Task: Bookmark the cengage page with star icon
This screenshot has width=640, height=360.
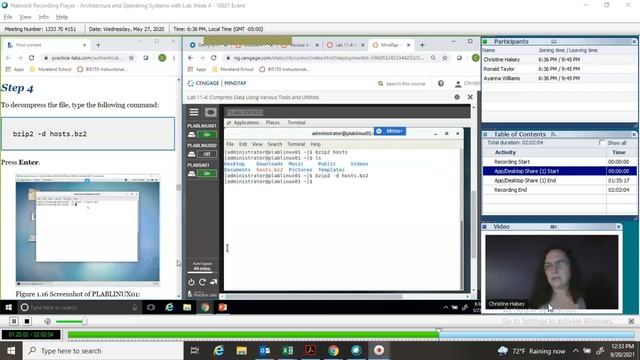Action: point(445,58)
